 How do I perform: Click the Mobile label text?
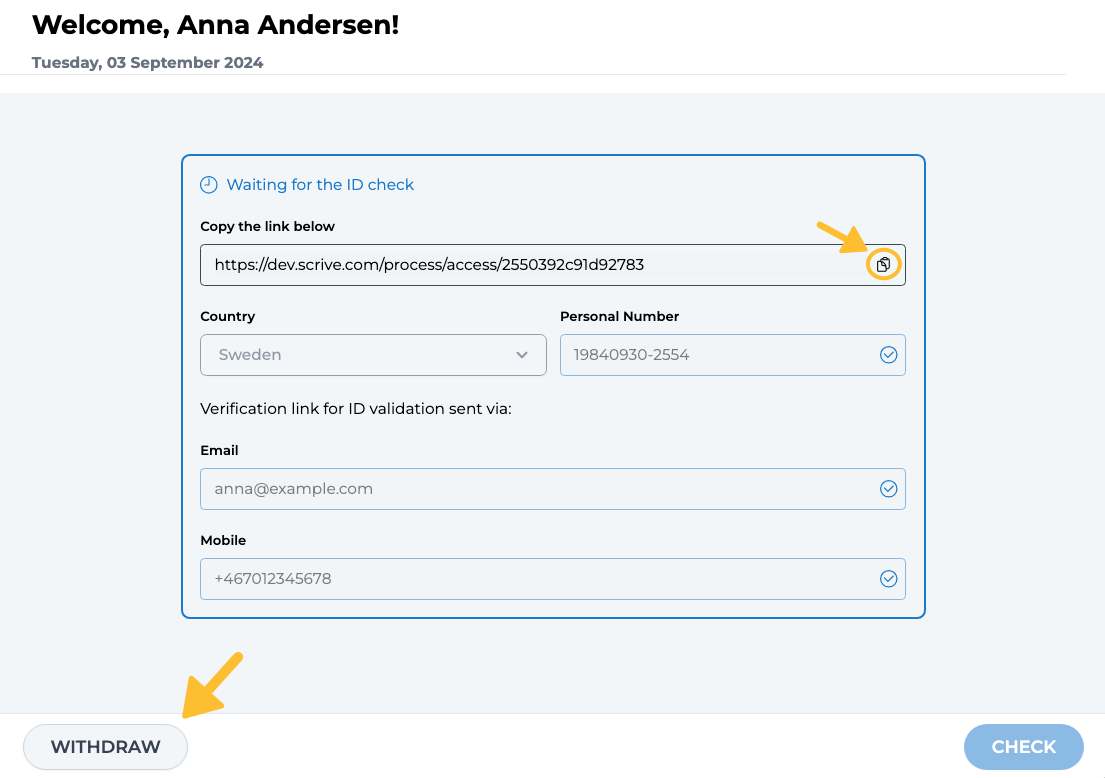(x=223, y=541)
